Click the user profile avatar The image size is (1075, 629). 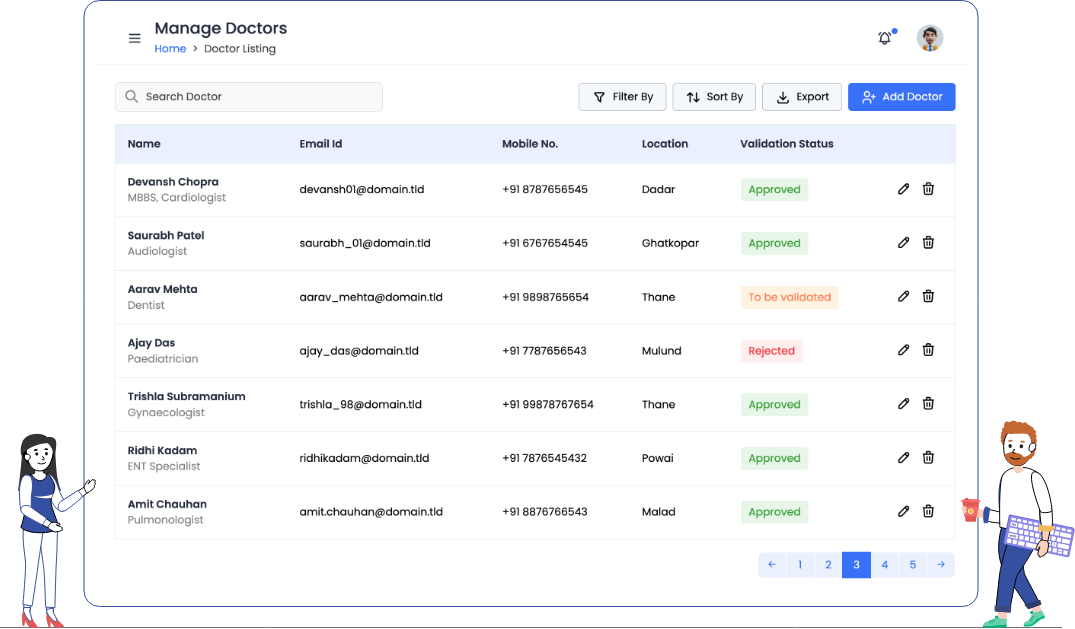tap(930, 38)
